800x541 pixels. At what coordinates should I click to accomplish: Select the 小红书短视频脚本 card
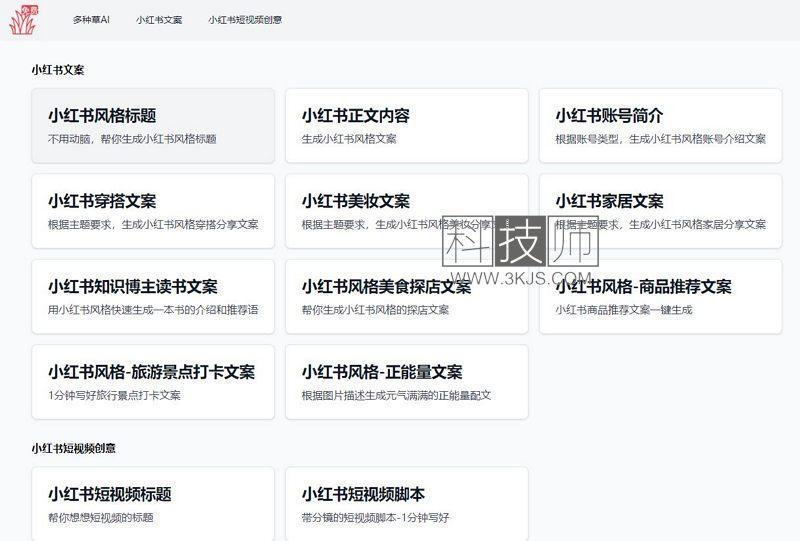[x=407, y=504]
